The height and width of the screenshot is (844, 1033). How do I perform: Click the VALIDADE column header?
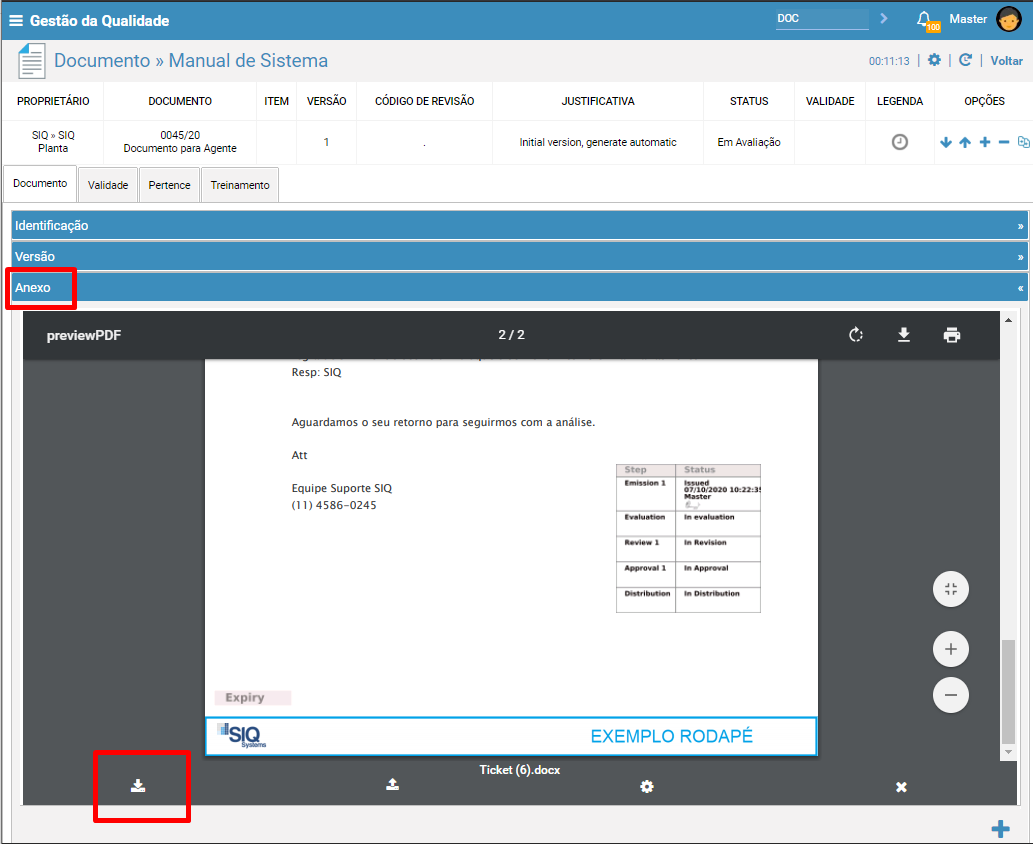(x=829, y=101)
